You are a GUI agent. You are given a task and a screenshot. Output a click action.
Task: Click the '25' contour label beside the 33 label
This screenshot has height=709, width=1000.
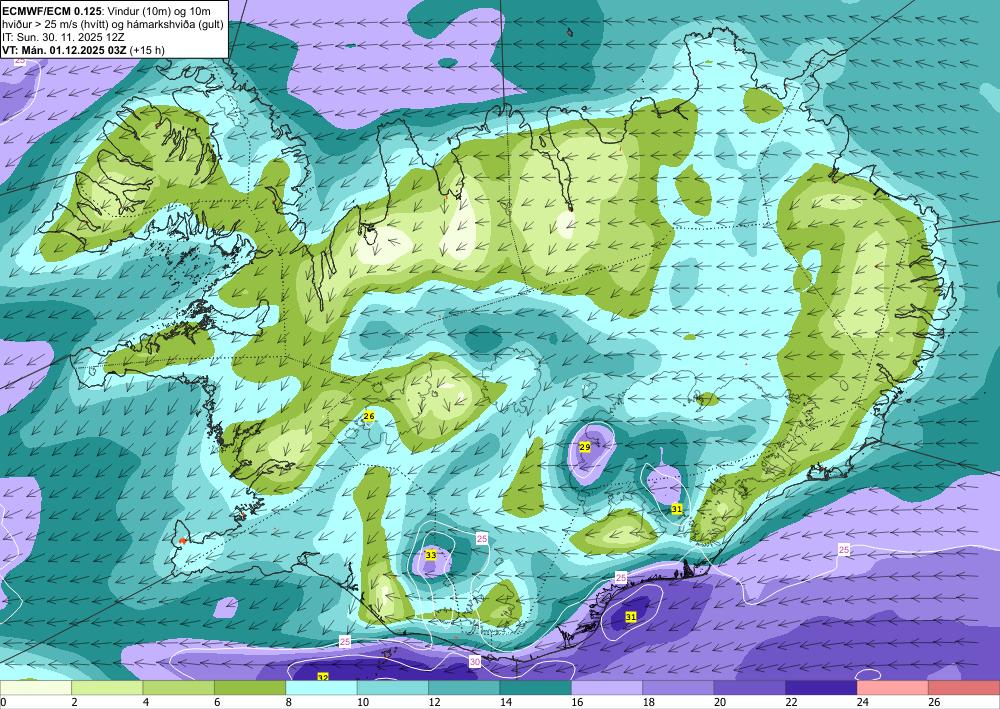click(x=482, y=539)
